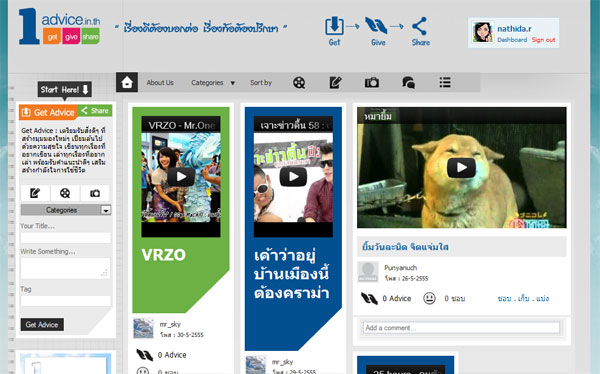This screenshot has height=374, width=600.
Task: Open the chat bubbles icon in navbar
Action: pos(408,82)
